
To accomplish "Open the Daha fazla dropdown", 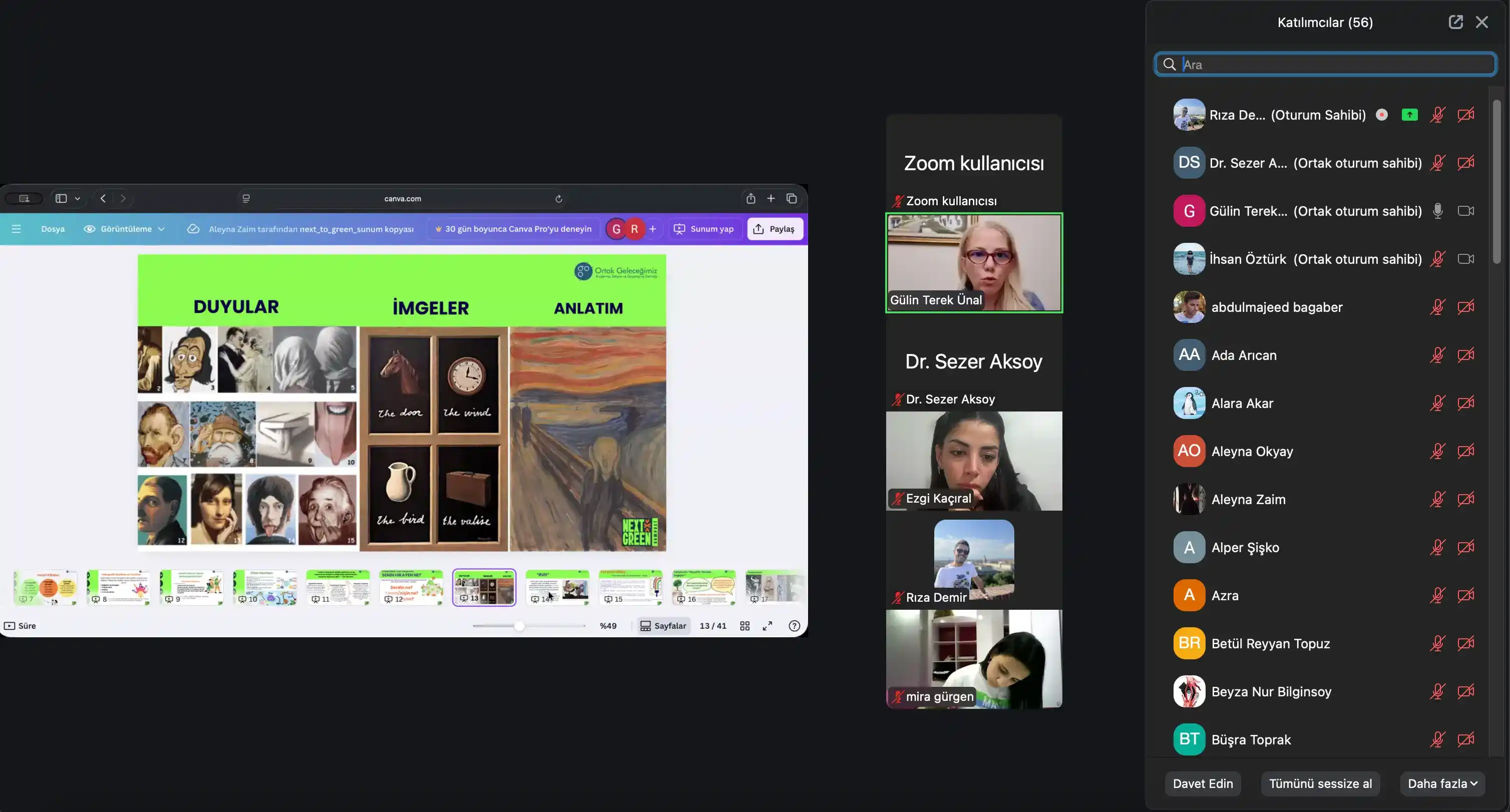I will pyautogui.click(x=1442, y=783).
